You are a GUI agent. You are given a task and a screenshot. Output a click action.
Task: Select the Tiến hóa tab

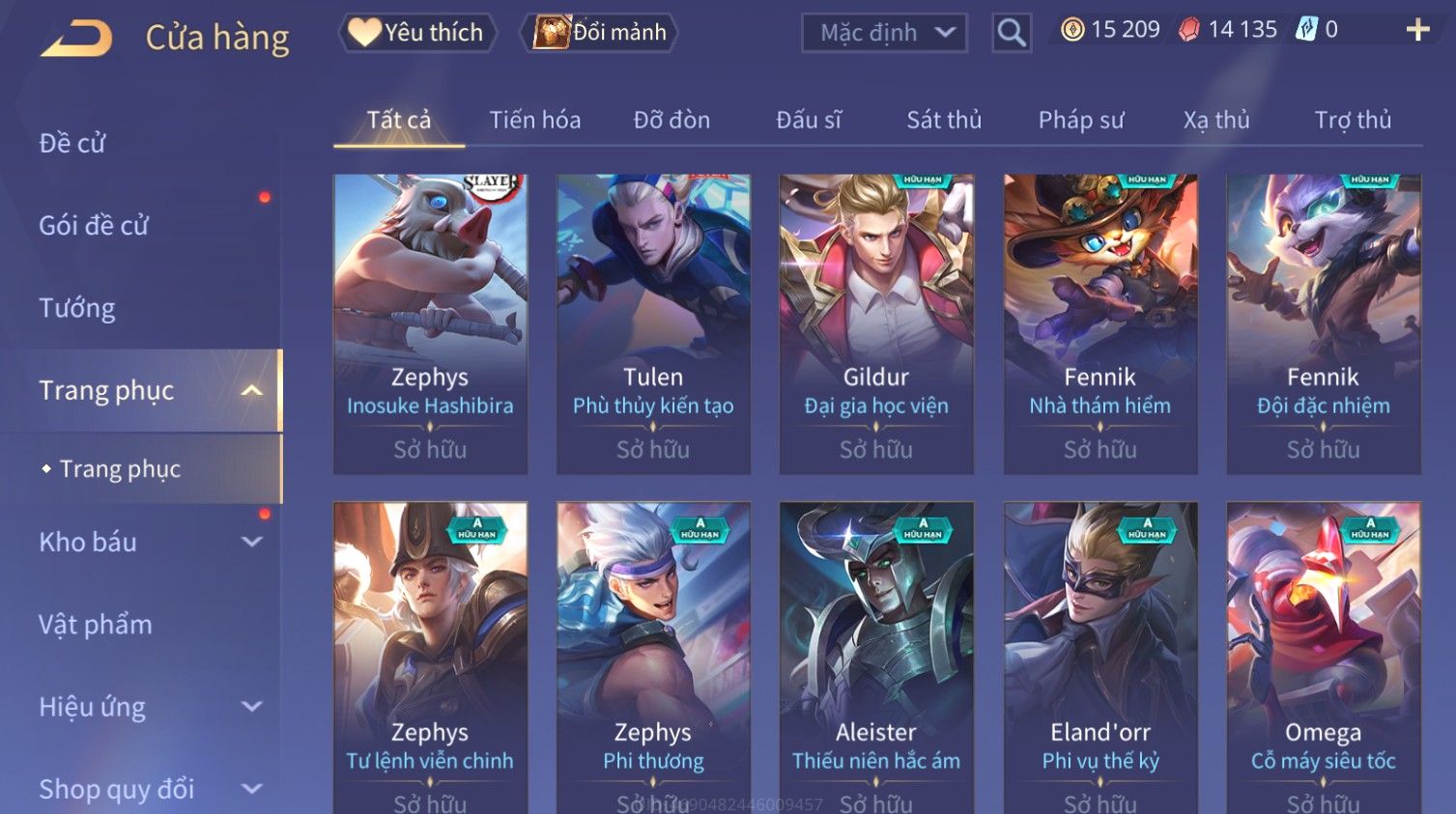535,120
